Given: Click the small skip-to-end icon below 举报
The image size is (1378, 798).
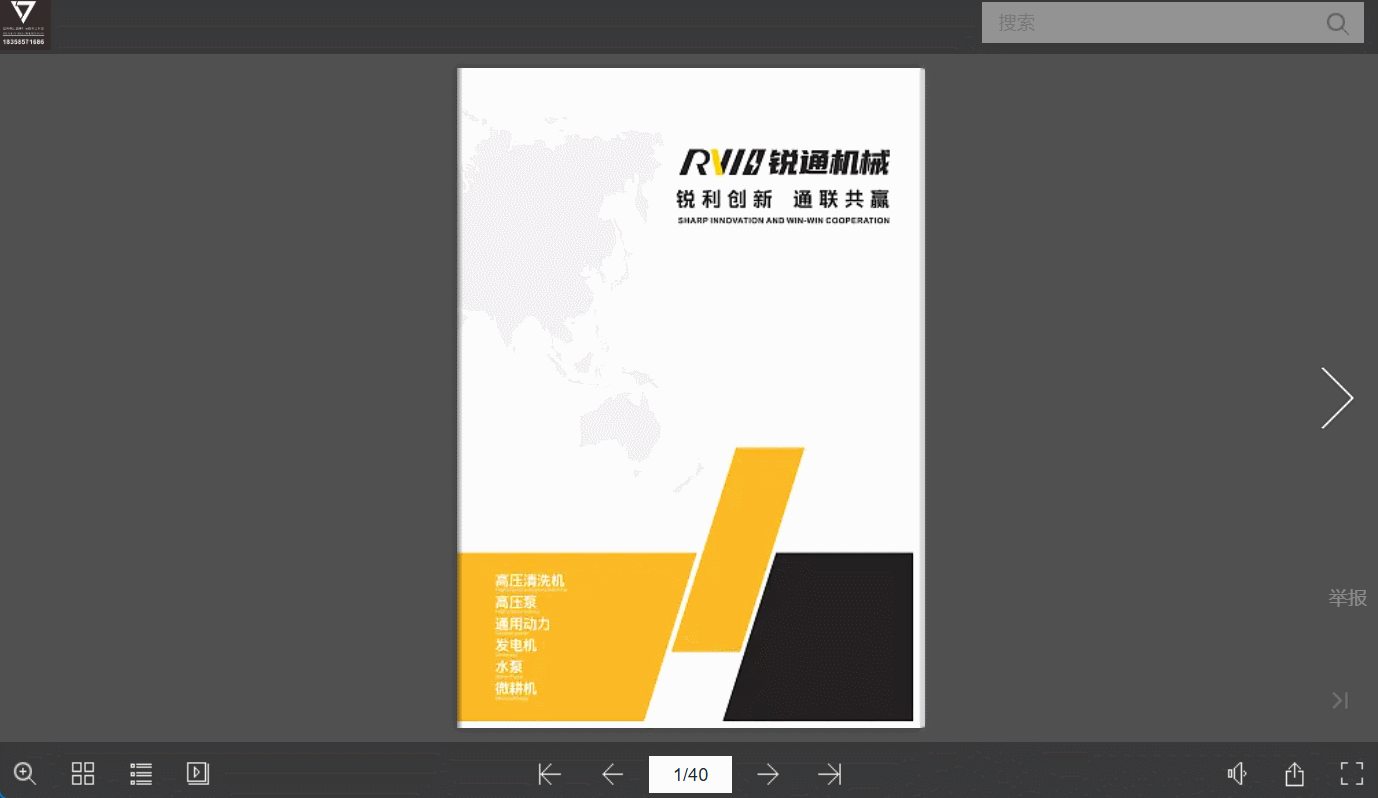Looking at the screenshot, I should [x=1340, y=700].
